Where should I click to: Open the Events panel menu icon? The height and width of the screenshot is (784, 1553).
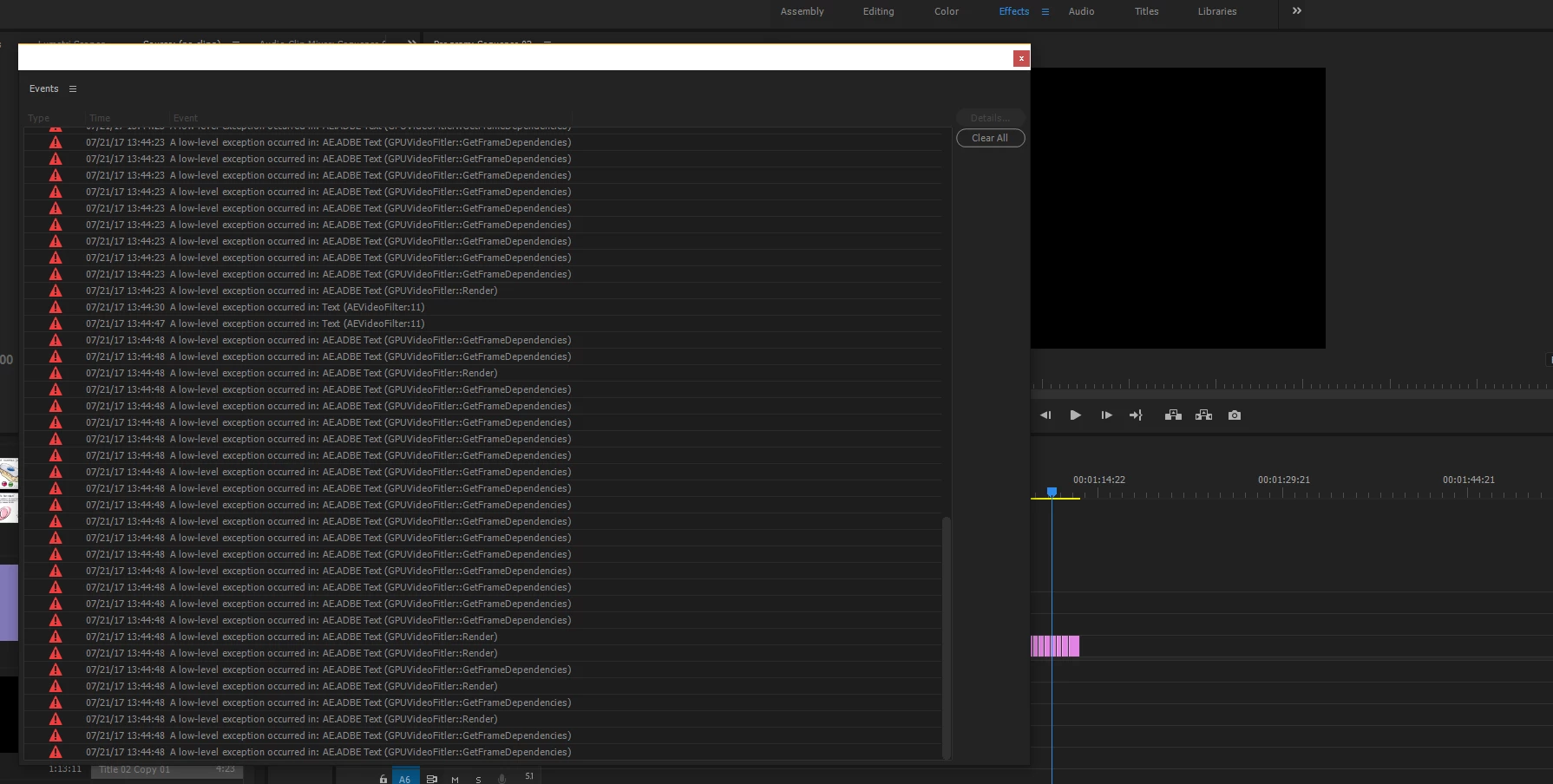(x=73, y=88)
